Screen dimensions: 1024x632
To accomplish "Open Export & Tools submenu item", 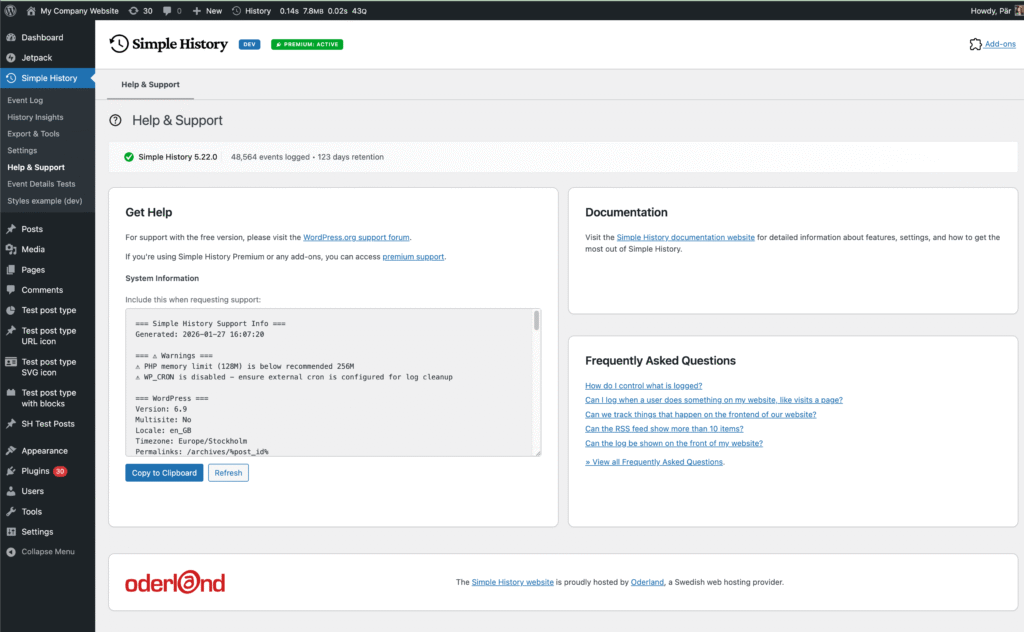I will pos(33,134).
